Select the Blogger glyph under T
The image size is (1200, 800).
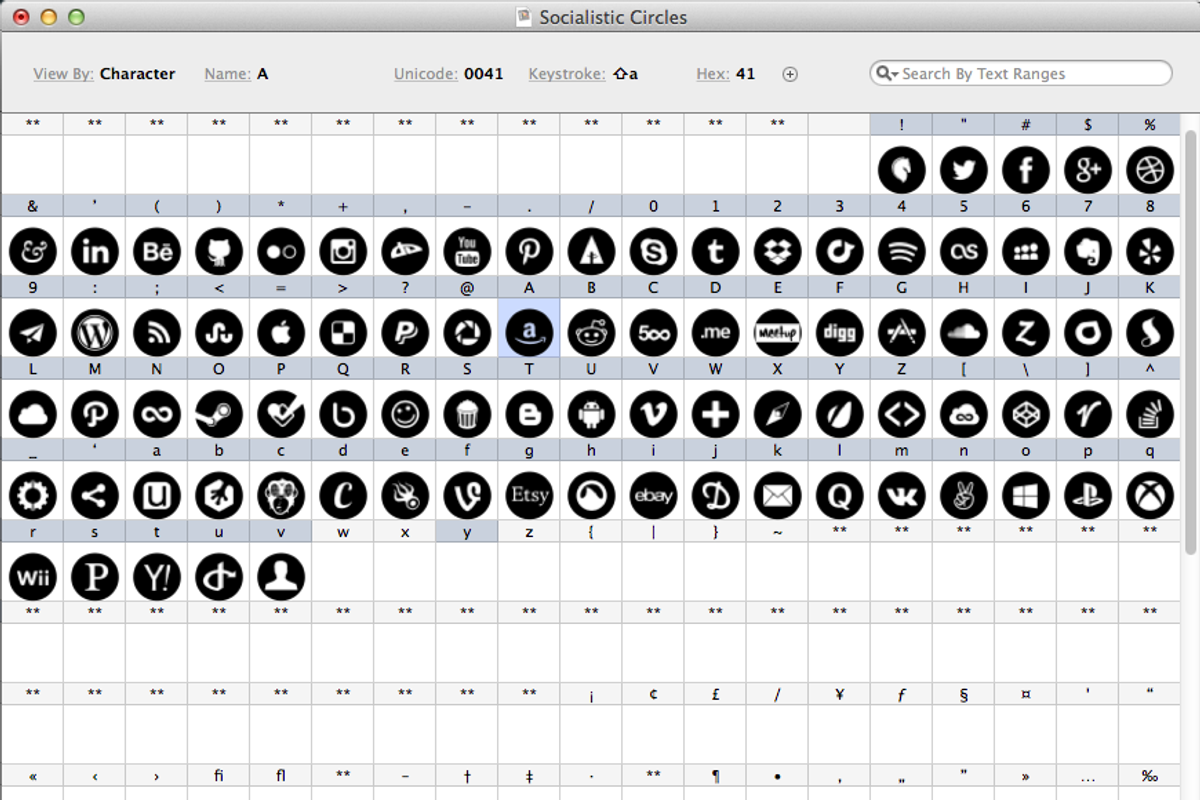click(529, 413)
